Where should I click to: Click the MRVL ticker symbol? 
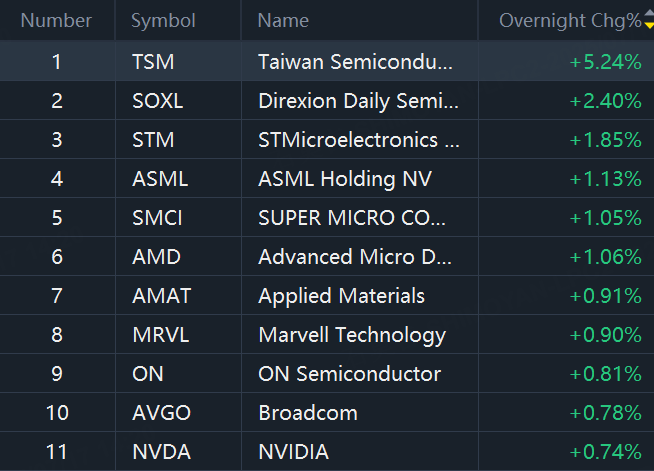159,335
